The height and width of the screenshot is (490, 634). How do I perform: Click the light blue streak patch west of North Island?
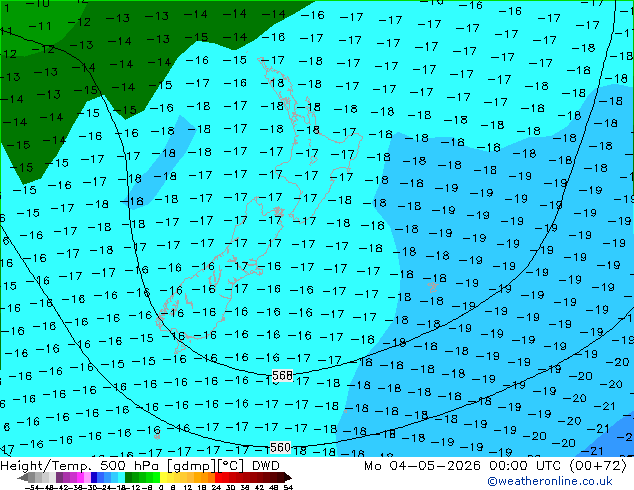tap(161, 163)
